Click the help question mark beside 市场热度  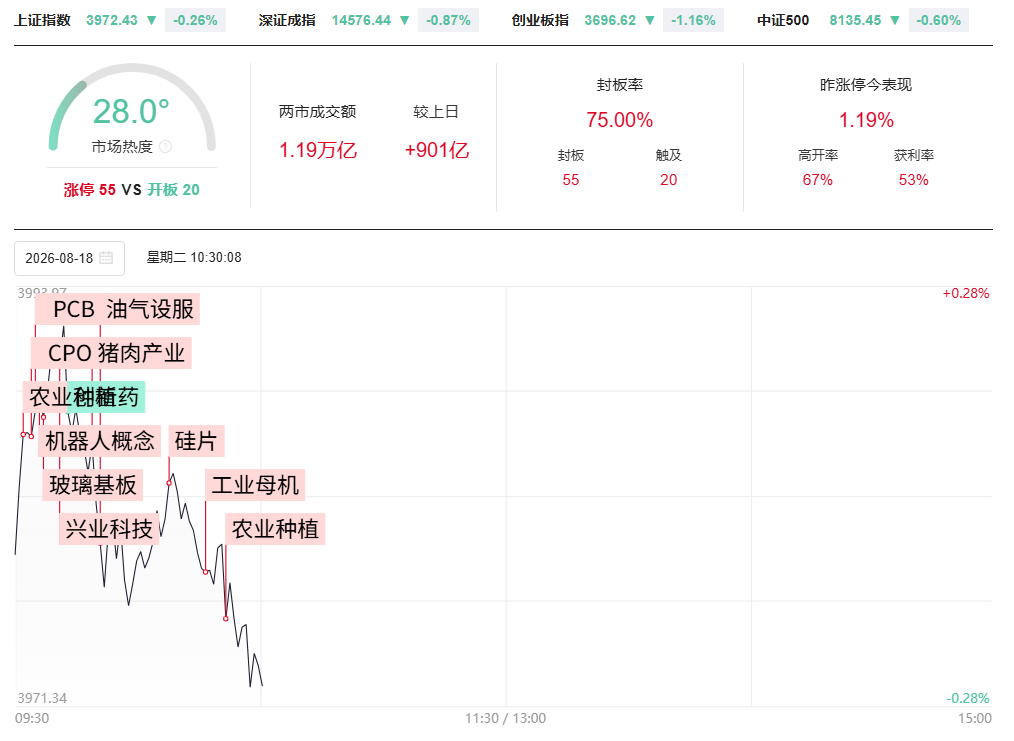coord(166,147)
